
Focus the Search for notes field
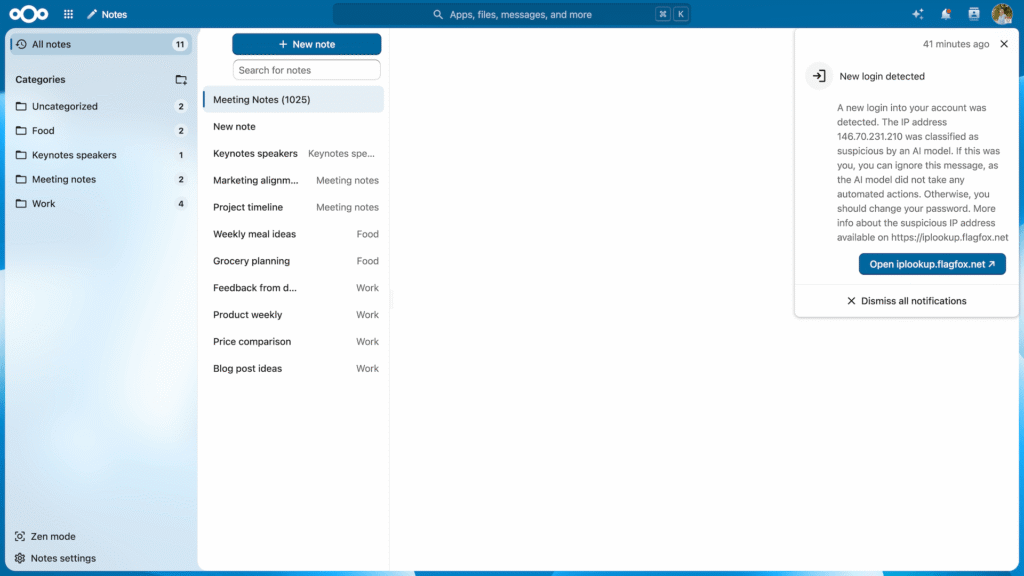pos(307,70)
